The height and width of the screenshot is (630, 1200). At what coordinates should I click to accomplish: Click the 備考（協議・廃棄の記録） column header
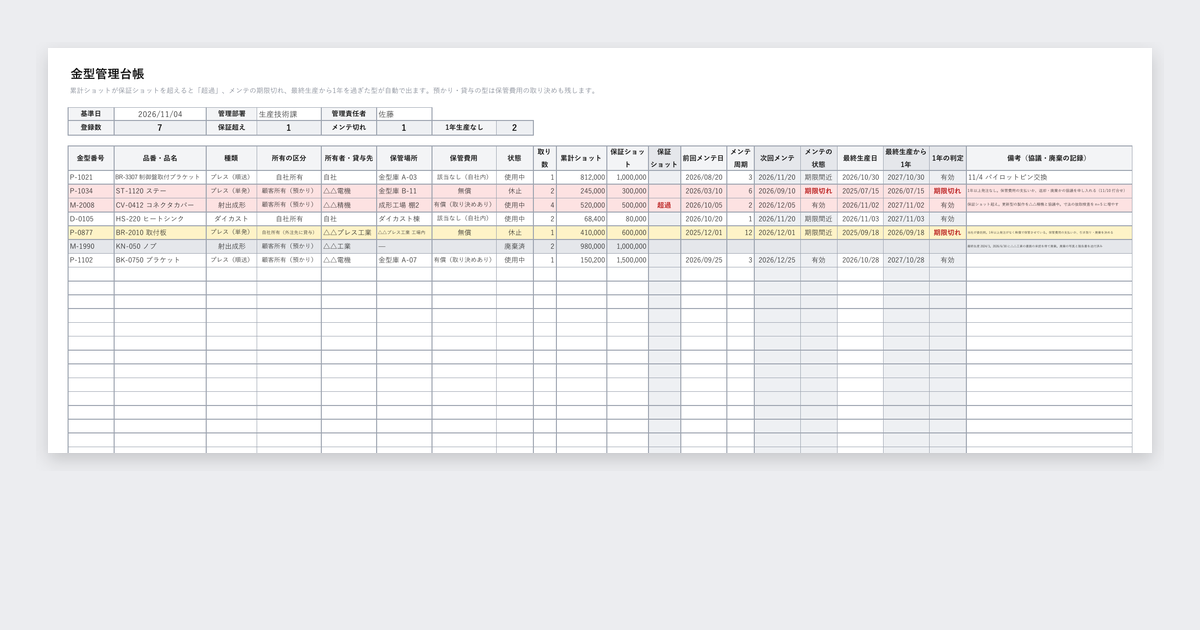click(x=1049, y=158)
